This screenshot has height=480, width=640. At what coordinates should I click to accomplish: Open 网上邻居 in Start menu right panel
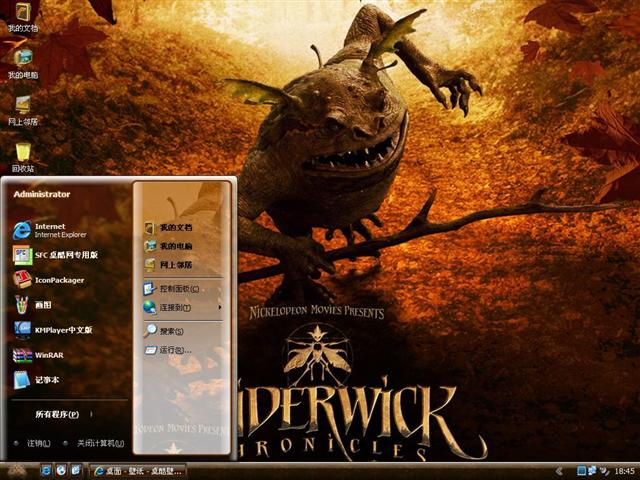click(x=168, y=265)
